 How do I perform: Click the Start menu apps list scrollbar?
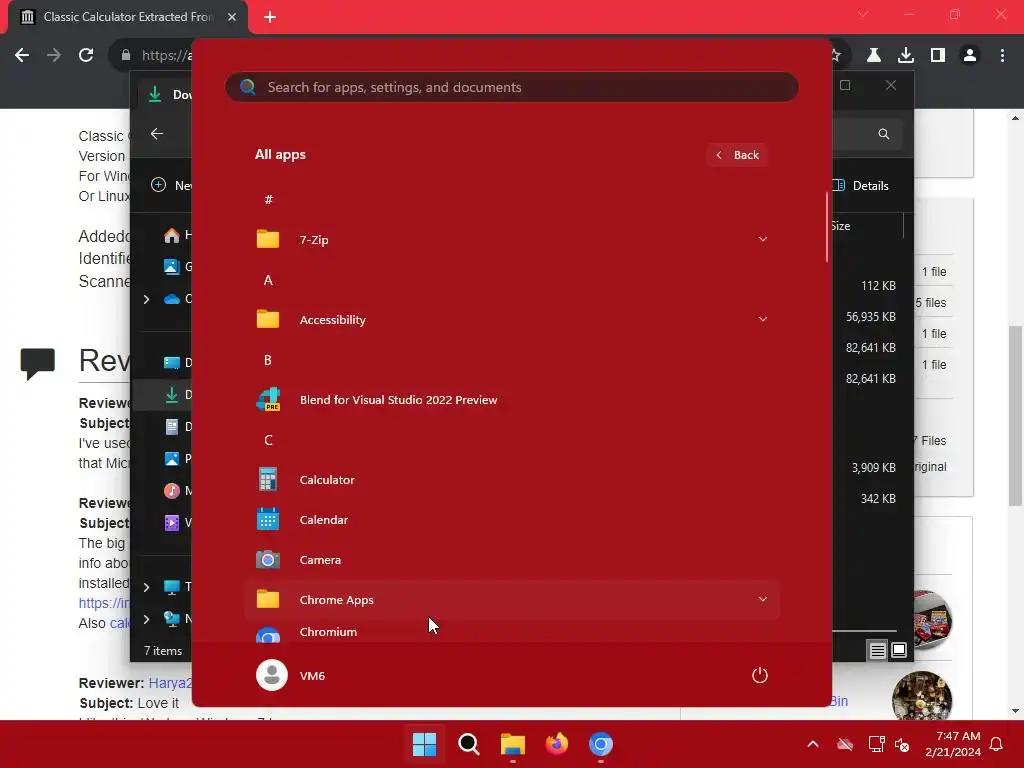point(827,227)
